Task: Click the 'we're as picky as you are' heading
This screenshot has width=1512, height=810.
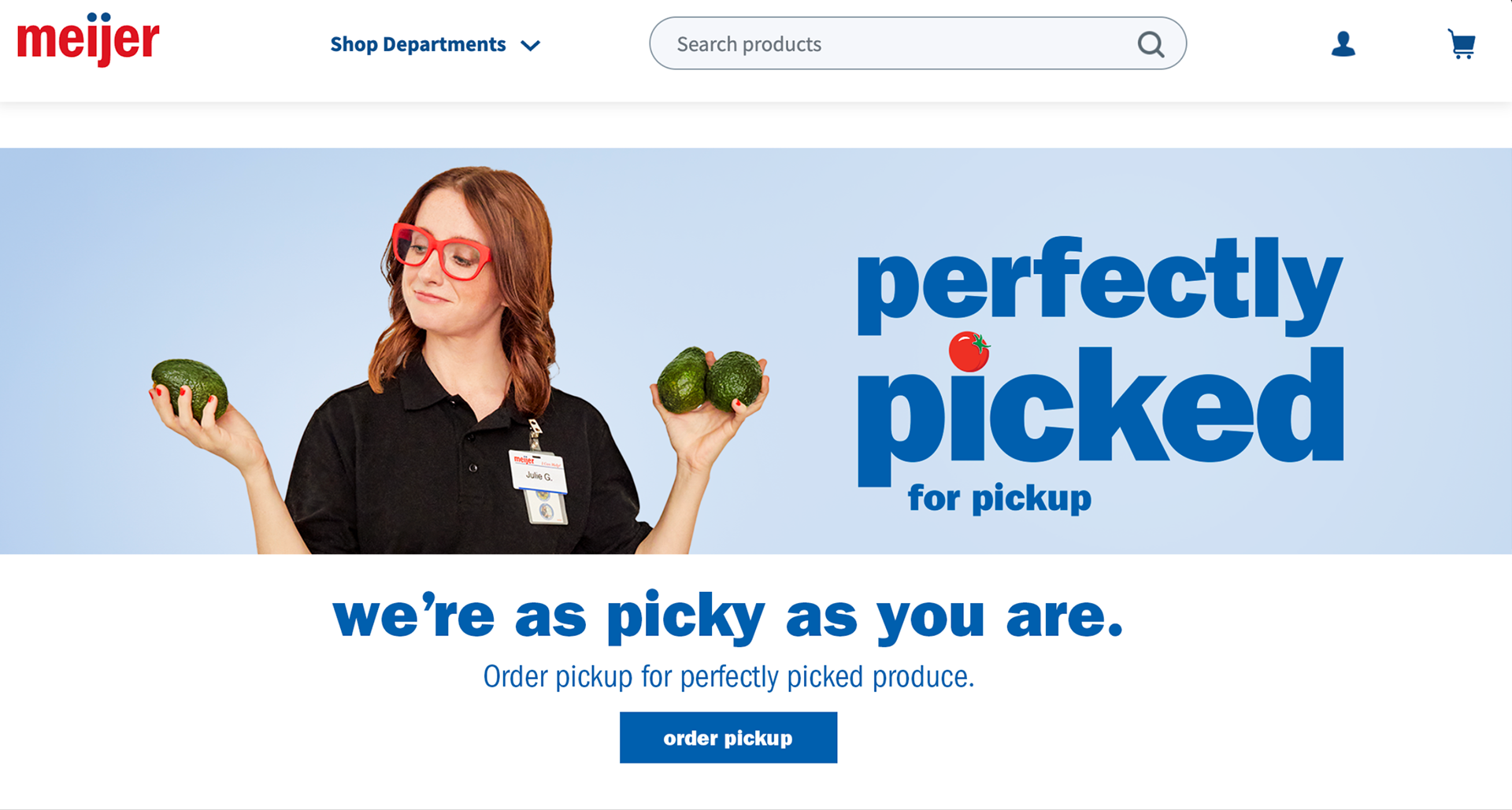Action: (728, 616)
